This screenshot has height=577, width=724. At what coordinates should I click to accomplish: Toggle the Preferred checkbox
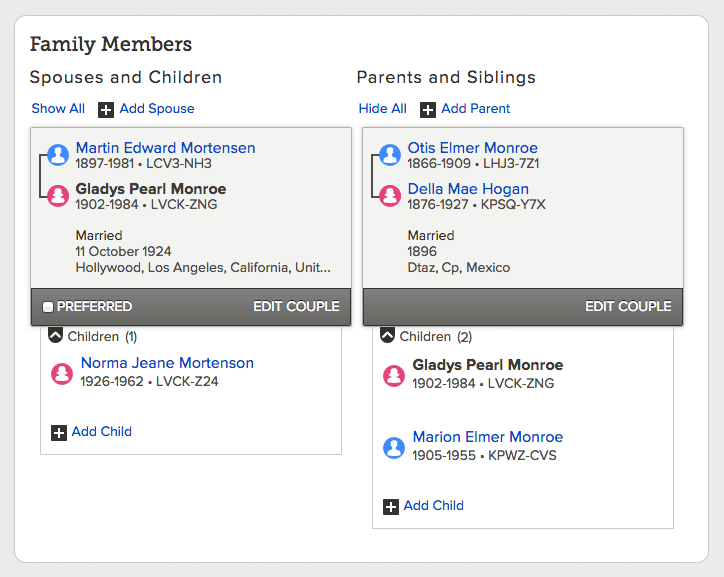[x=48, y=307]
